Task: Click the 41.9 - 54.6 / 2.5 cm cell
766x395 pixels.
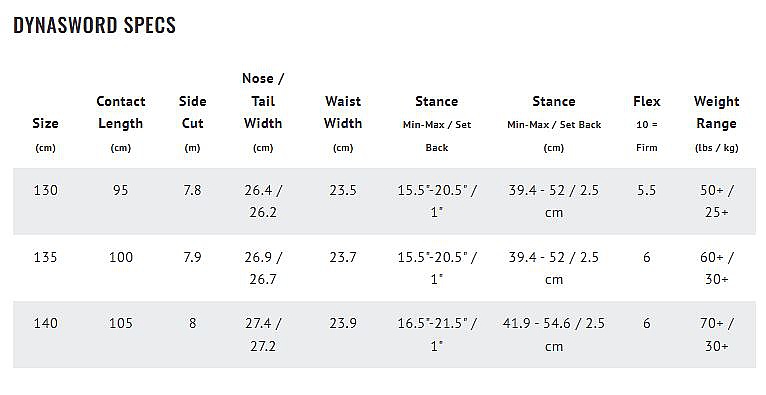Action: [x=554, y=334]
